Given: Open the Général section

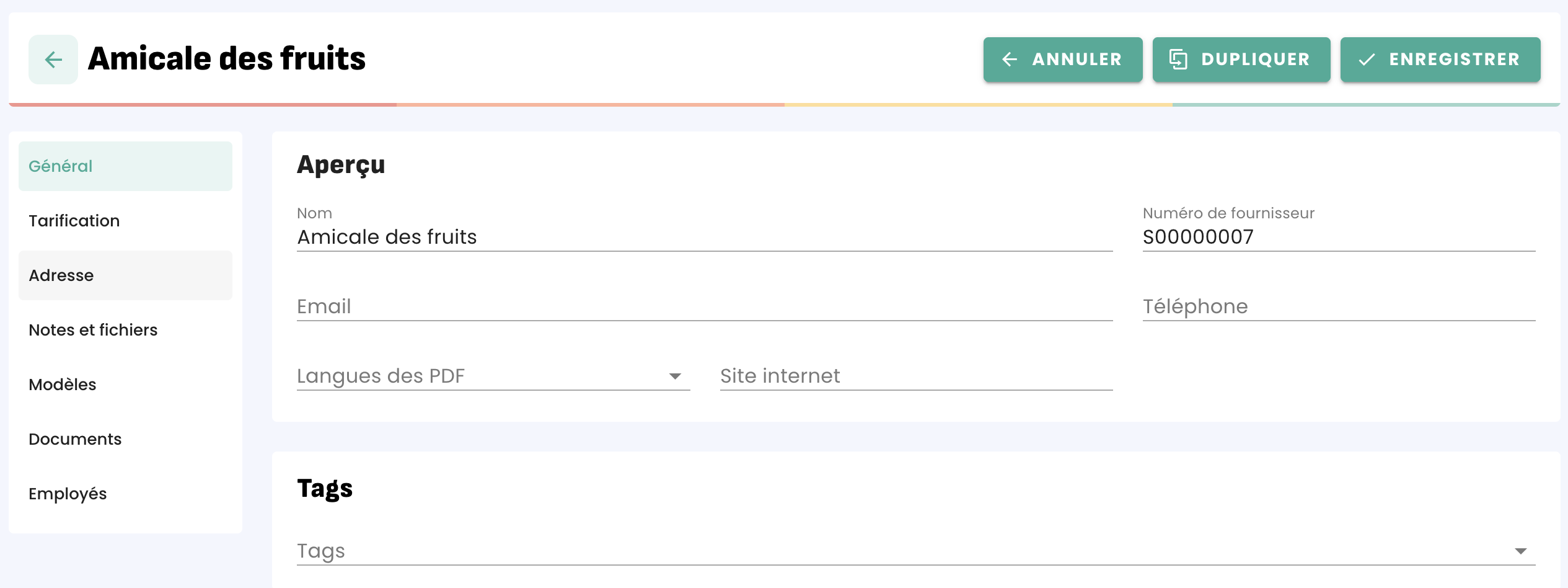Looking at the screenshot, I should tap(125, 166).
